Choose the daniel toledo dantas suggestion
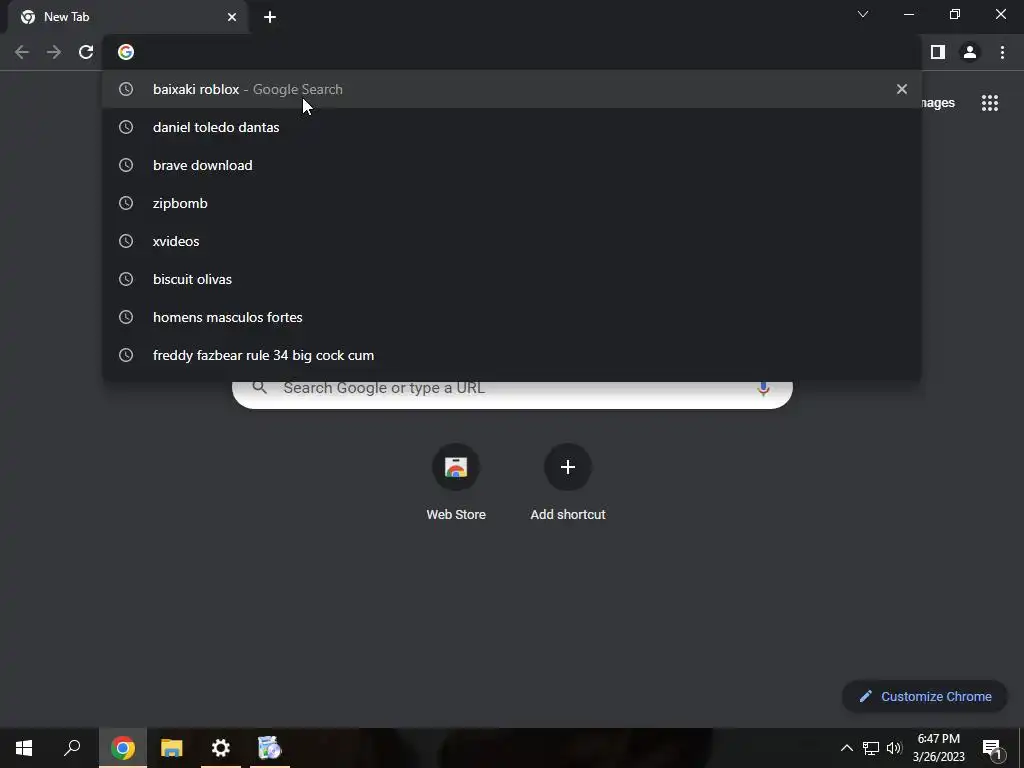The width and height of the screenshot is (1024, 768). [x=512, y=127]
